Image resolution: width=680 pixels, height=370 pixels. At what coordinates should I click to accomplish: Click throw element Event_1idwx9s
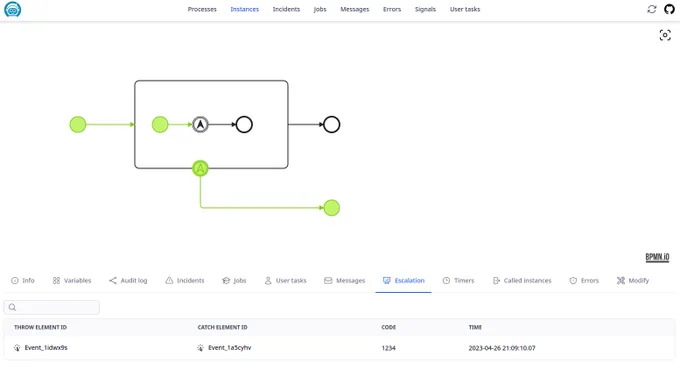pyautogui.click(x=46, y=347)
